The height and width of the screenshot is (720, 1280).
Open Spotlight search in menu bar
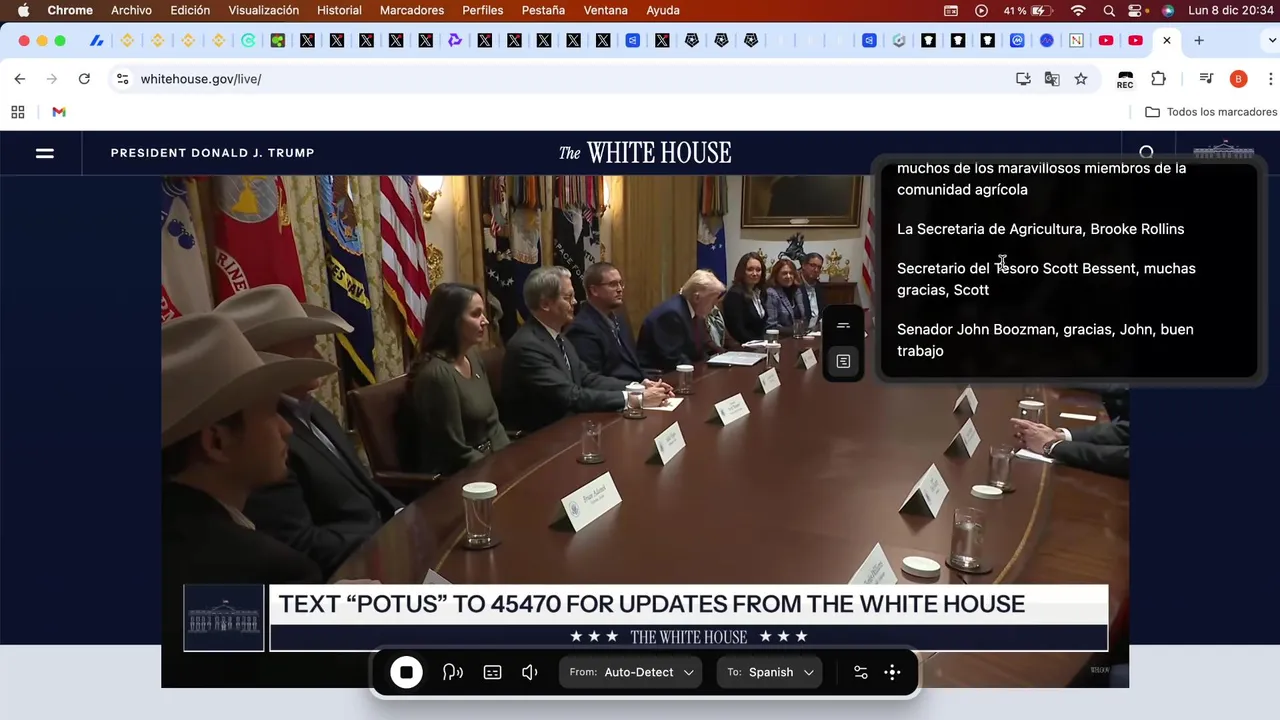[1109, 10]
